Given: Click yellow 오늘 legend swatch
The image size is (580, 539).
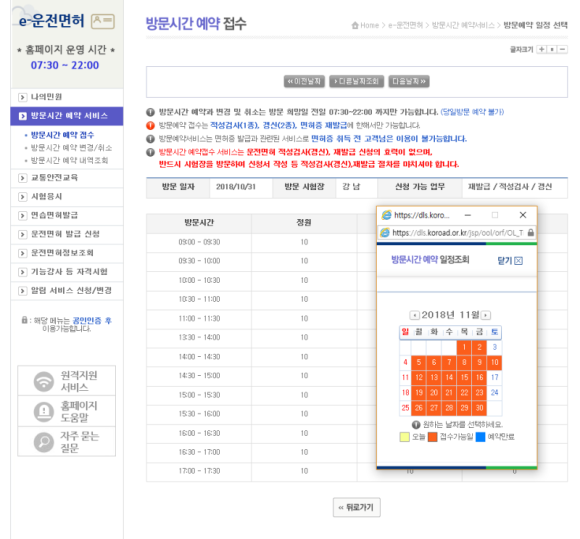Looking at the screenshot, I should 404,437.
